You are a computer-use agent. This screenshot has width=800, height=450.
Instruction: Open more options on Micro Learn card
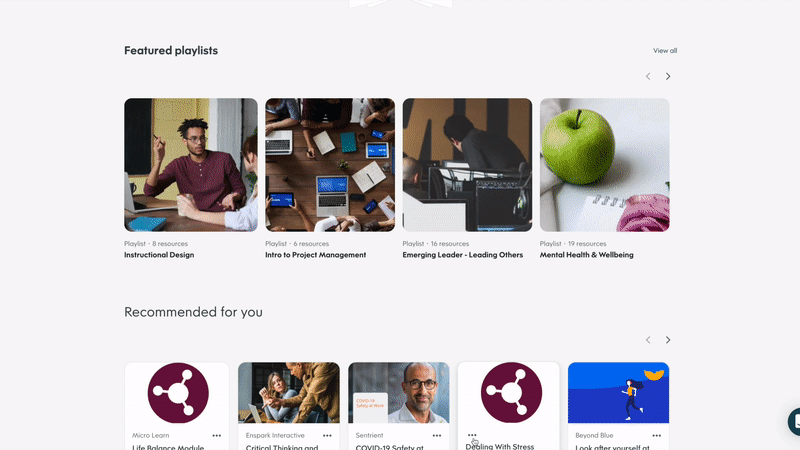217,436
